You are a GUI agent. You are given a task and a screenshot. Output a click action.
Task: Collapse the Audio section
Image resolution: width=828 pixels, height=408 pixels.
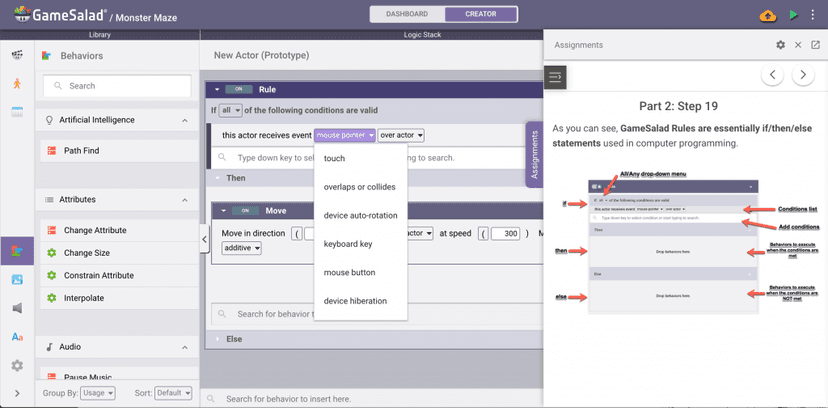(x=185, y=347)
